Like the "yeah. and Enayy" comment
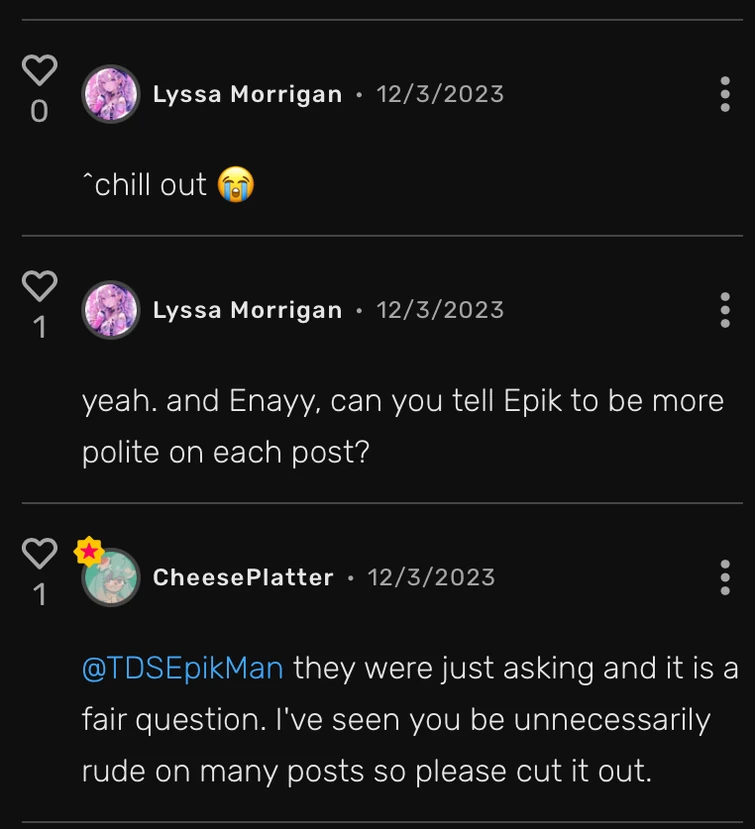This screenshot has height=829, width=755. [39, 286]
